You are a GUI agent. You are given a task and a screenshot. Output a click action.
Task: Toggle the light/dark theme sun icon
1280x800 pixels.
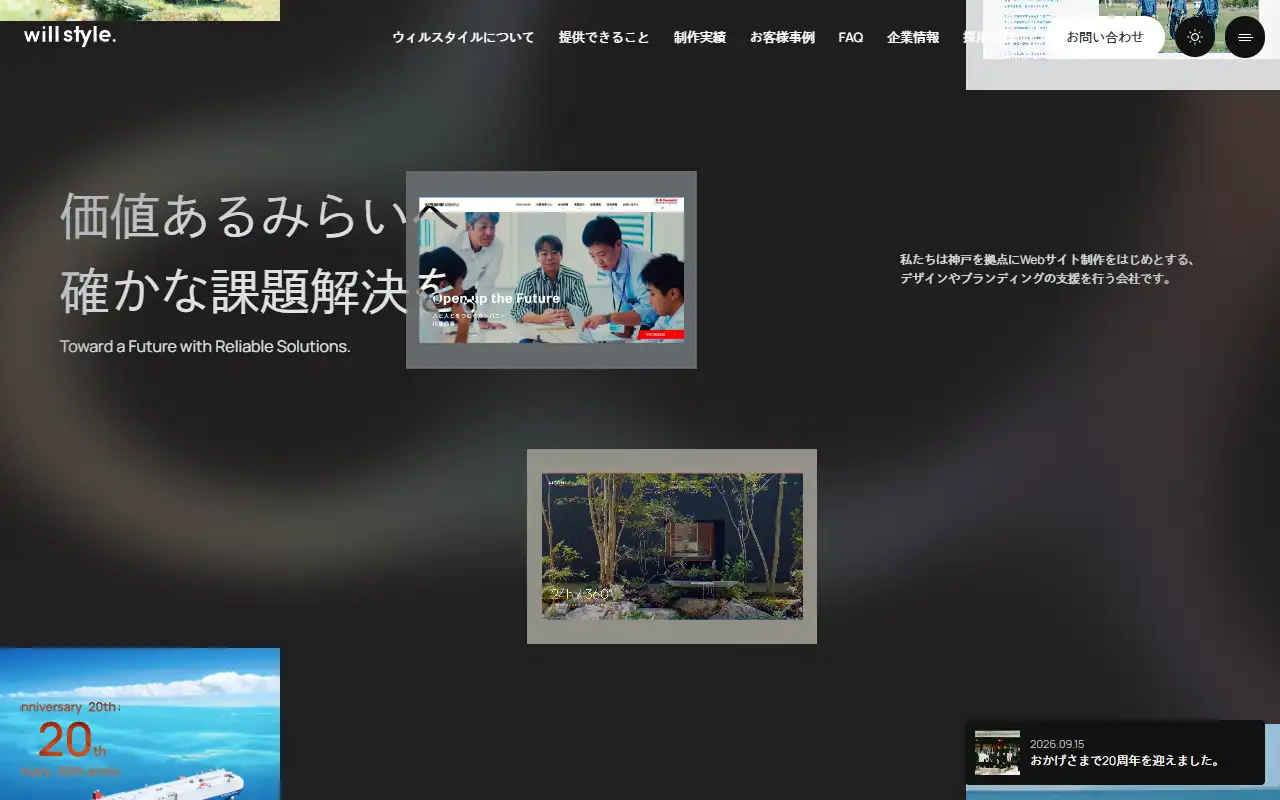(1195, 37)
